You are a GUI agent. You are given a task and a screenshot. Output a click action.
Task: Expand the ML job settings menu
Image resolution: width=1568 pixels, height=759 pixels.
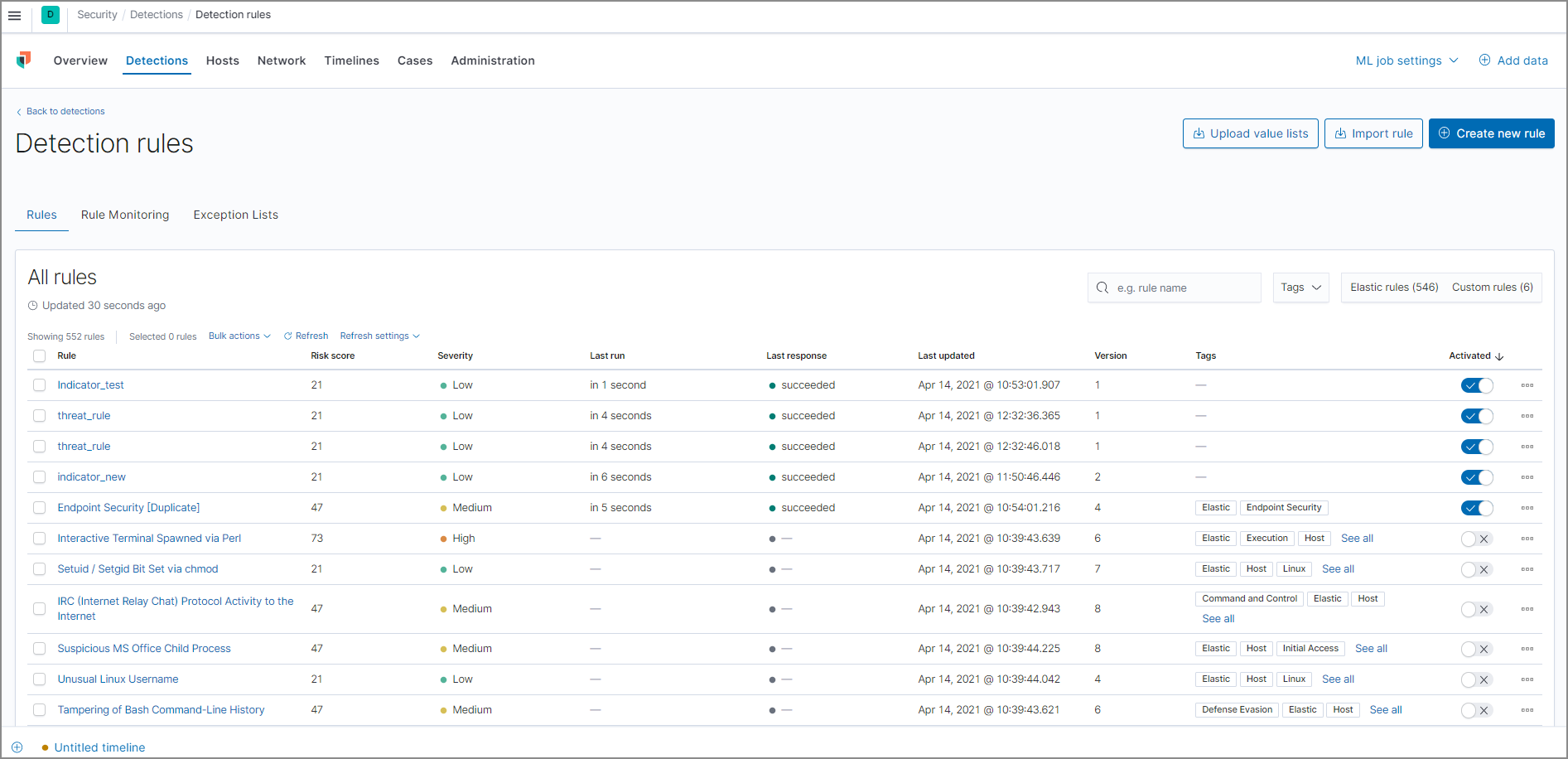coord(1406,60)
